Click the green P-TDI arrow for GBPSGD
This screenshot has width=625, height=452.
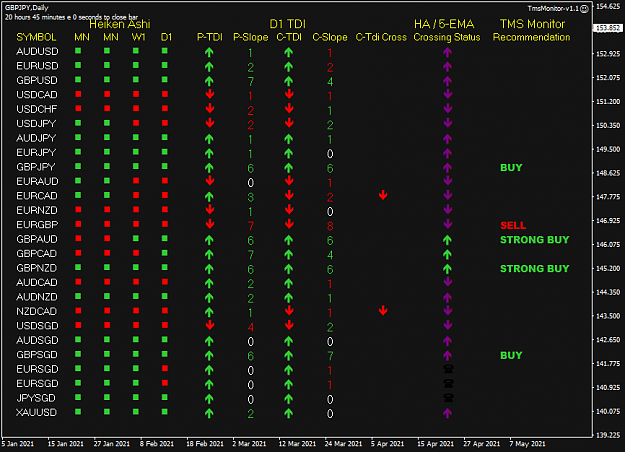(x=209, y=356)
